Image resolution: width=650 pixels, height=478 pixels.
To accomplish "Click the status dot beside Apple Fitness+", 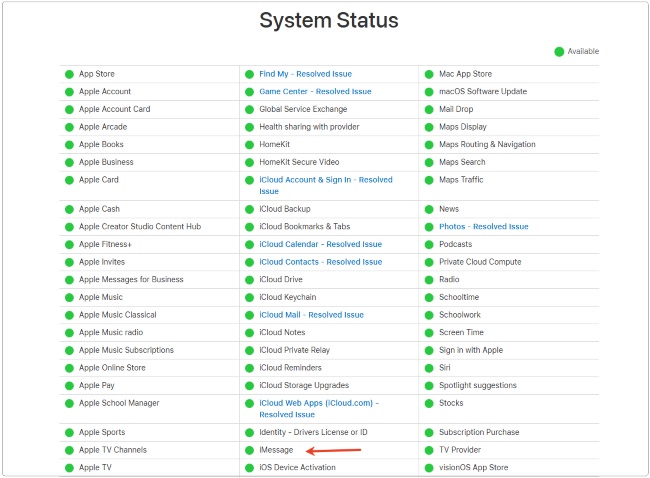I will click(x=69, y=245).
